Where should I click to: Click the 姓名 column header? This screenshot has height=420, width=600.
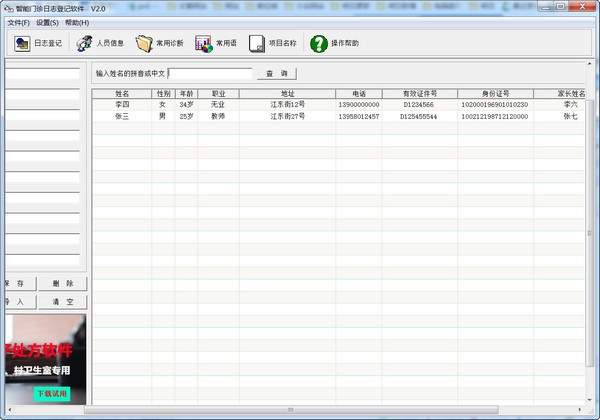[x=122, y=93]
